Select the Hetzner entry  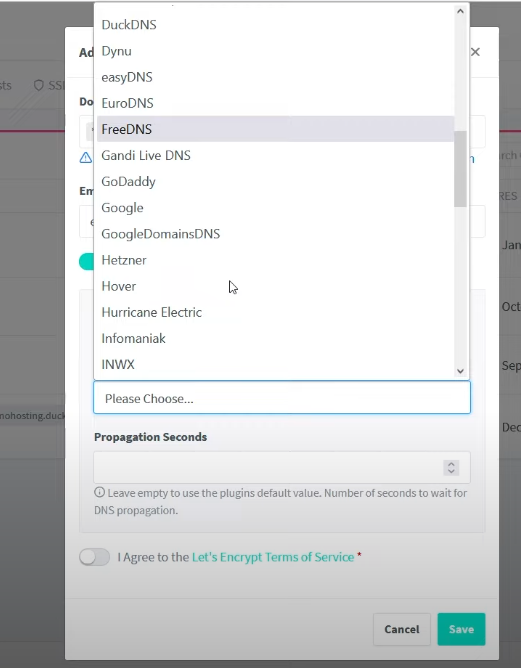coord(275,260)
